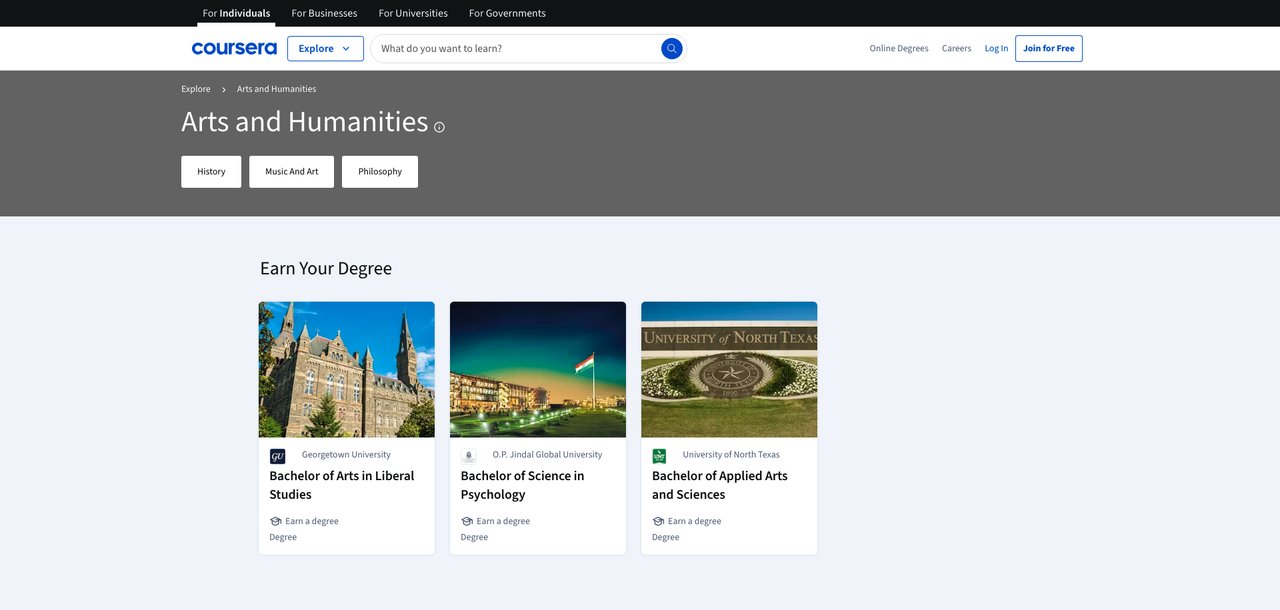
Task: Click the 'Earn Your Degree' heading
Action: click(x=326, y=268)
